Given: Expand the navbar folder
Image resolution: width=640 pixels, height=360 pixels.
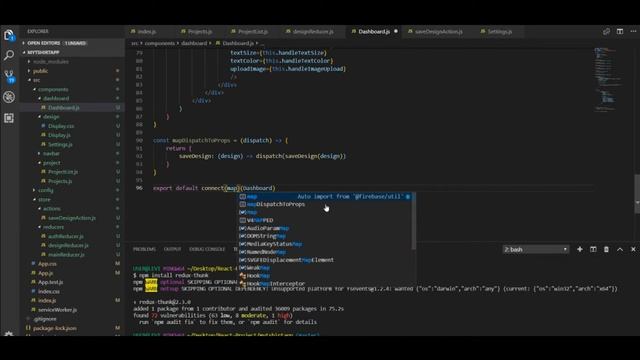Looking at the screenshot, I should pyautogui.click(x=39, y=153).
